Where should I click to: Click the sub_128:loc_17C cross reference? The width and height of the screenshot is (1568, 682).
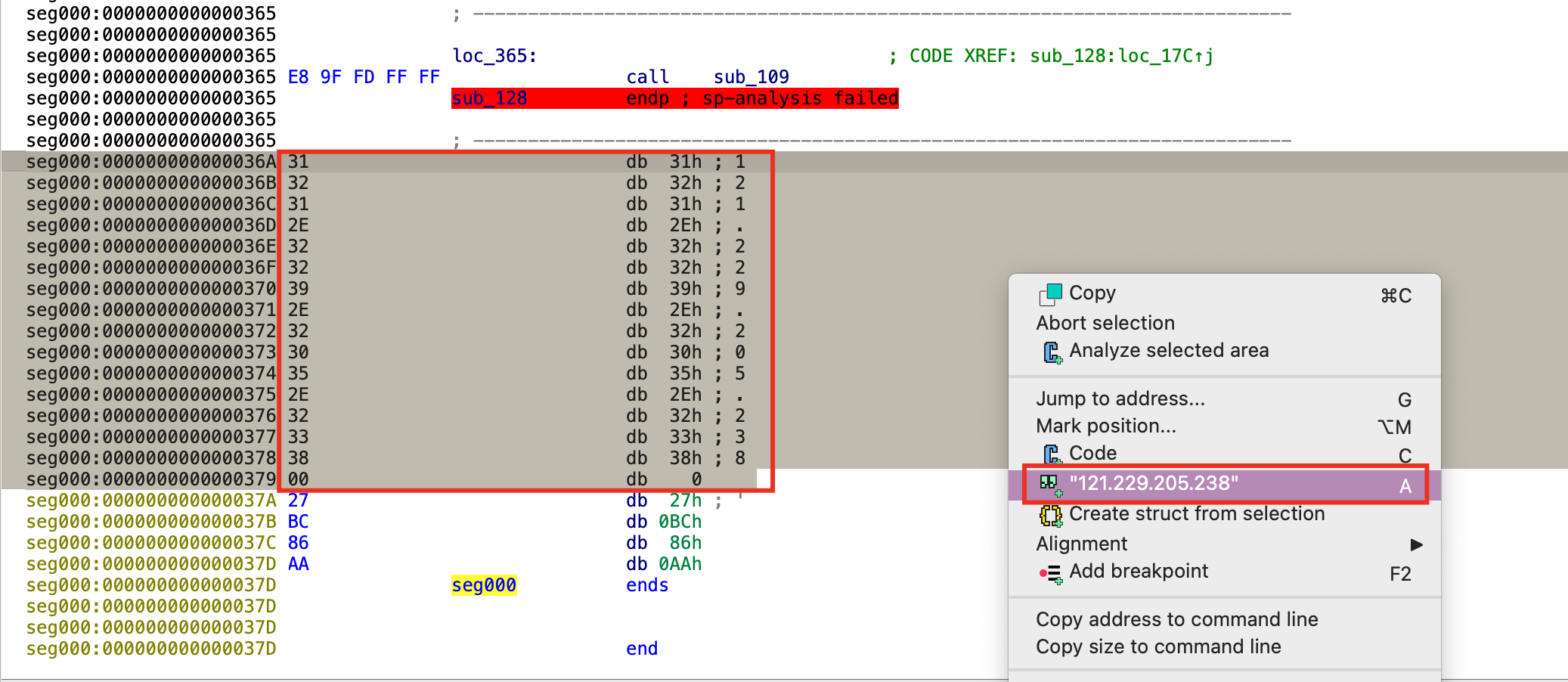click(x=1120, y=56)
